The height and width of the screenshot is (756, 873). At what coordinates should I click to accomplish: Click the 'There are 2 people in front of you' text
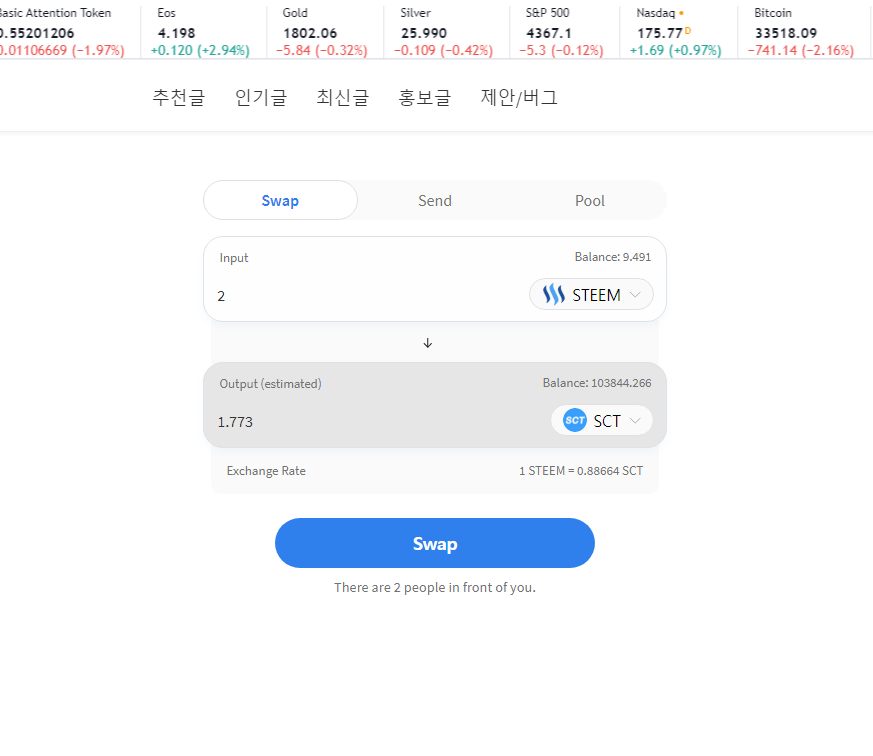coord(435,587)
